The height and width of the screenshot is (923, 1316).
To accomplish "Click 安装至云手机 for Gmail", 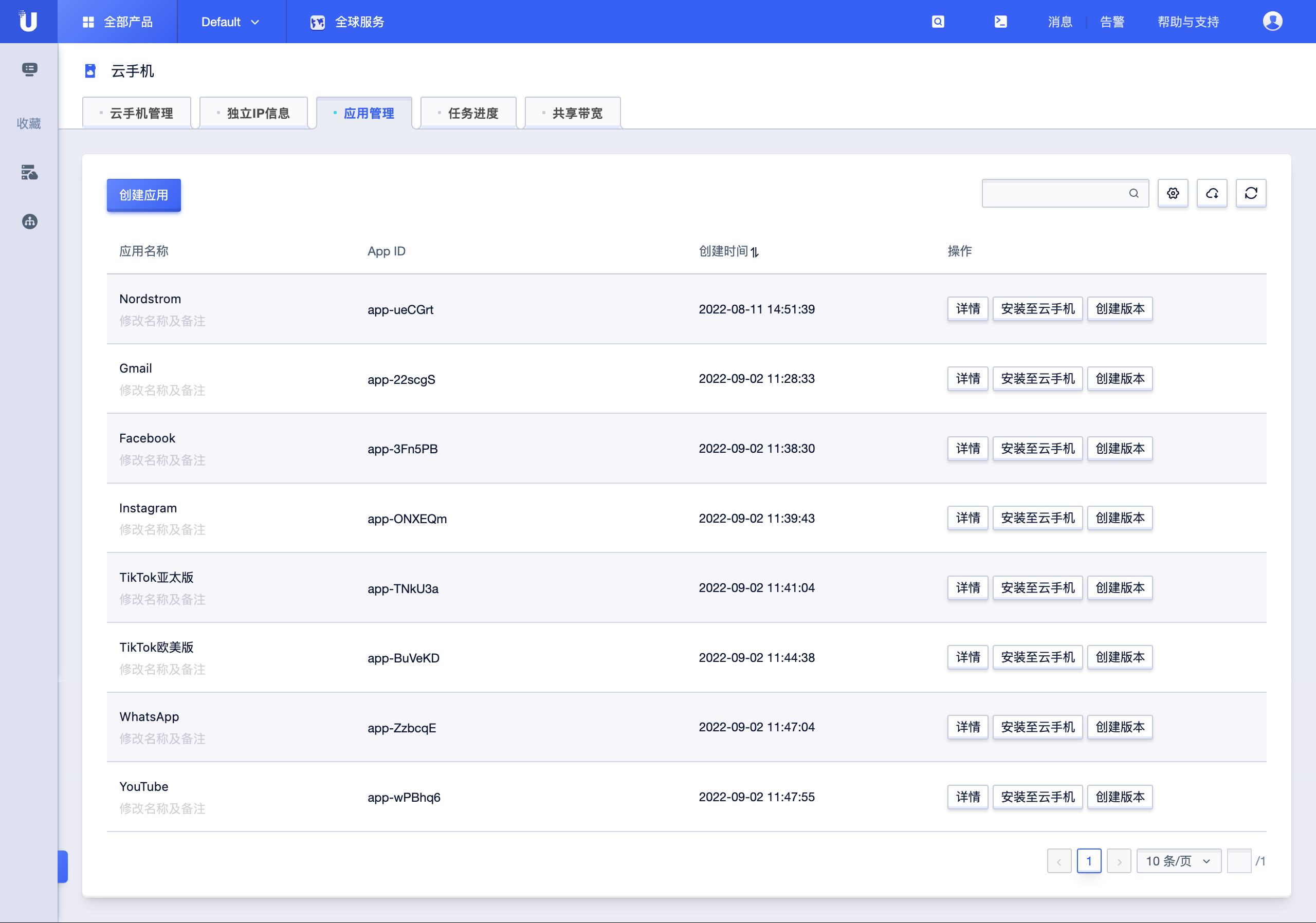I will 1037,379.
